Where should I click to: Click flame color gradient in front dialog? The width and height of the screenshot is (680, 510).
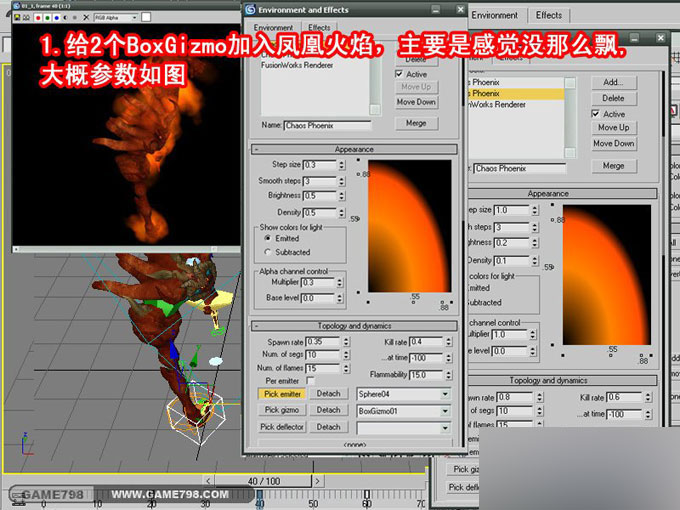coord(409,226)
